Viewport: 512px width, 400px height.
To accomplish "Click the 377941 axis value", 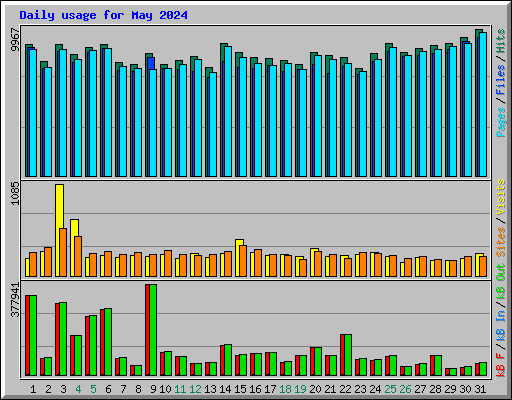I will coord(15,300).
